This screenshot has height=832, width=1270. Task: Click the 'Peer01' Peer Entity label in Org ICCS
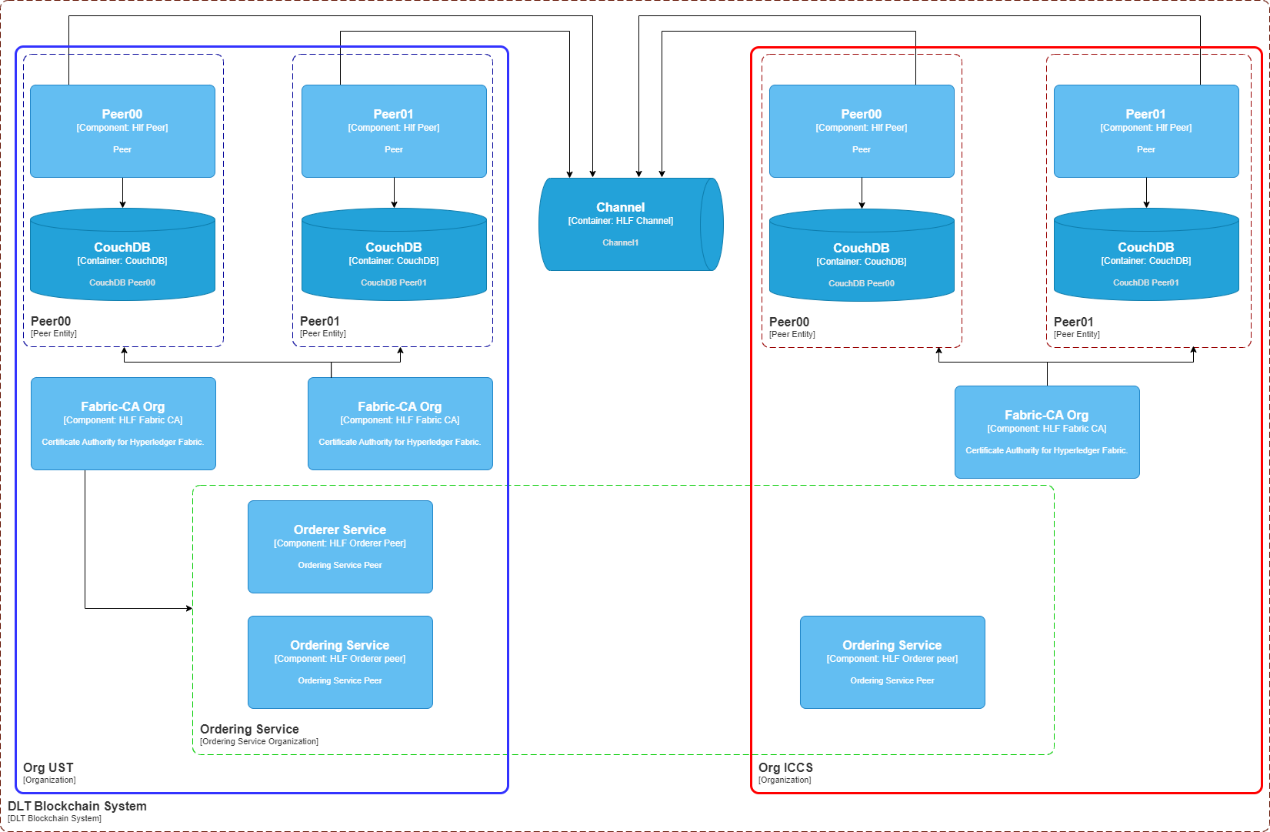1074,322
